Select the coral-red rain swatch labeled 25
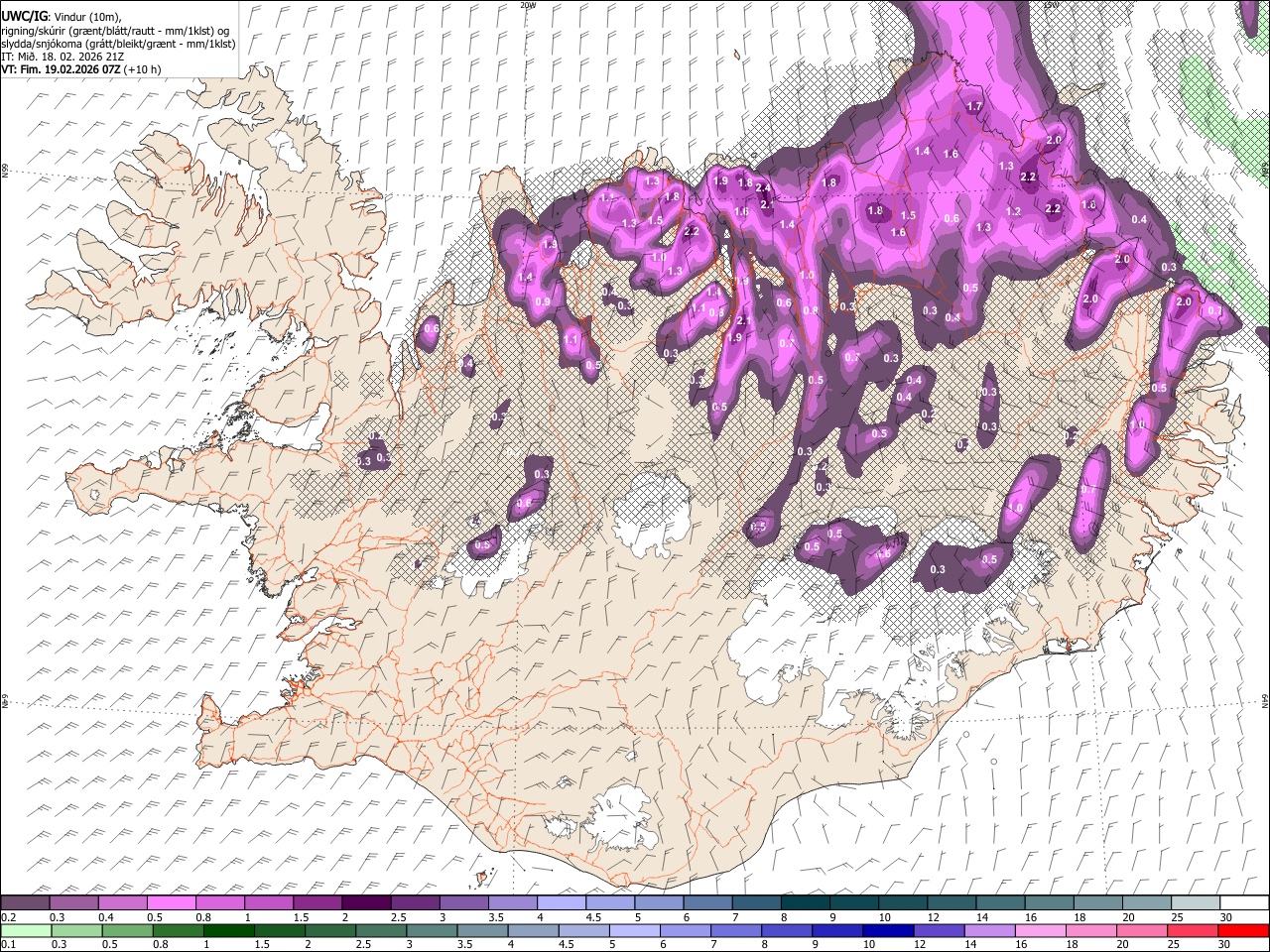Screen dimensions: 1270x952 (x=1192, y=930)
